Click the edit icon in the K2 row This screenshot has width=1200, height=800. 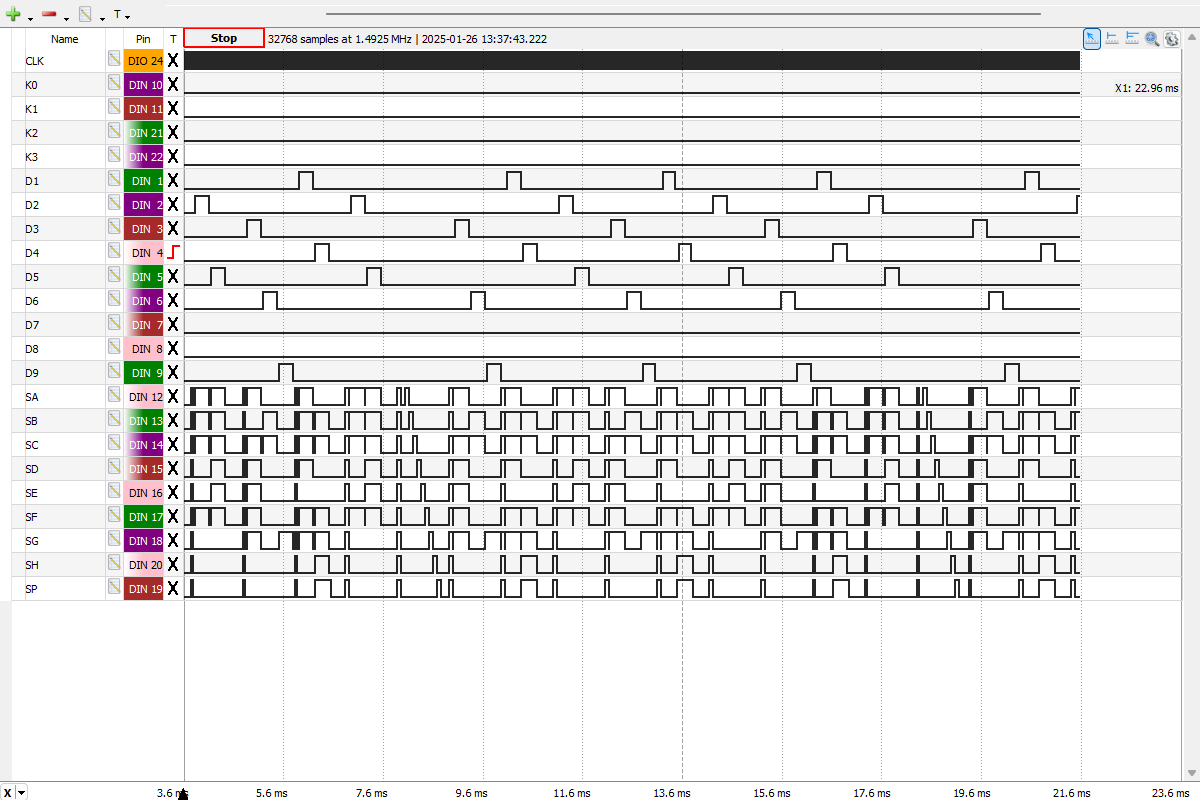pos(115,132)
